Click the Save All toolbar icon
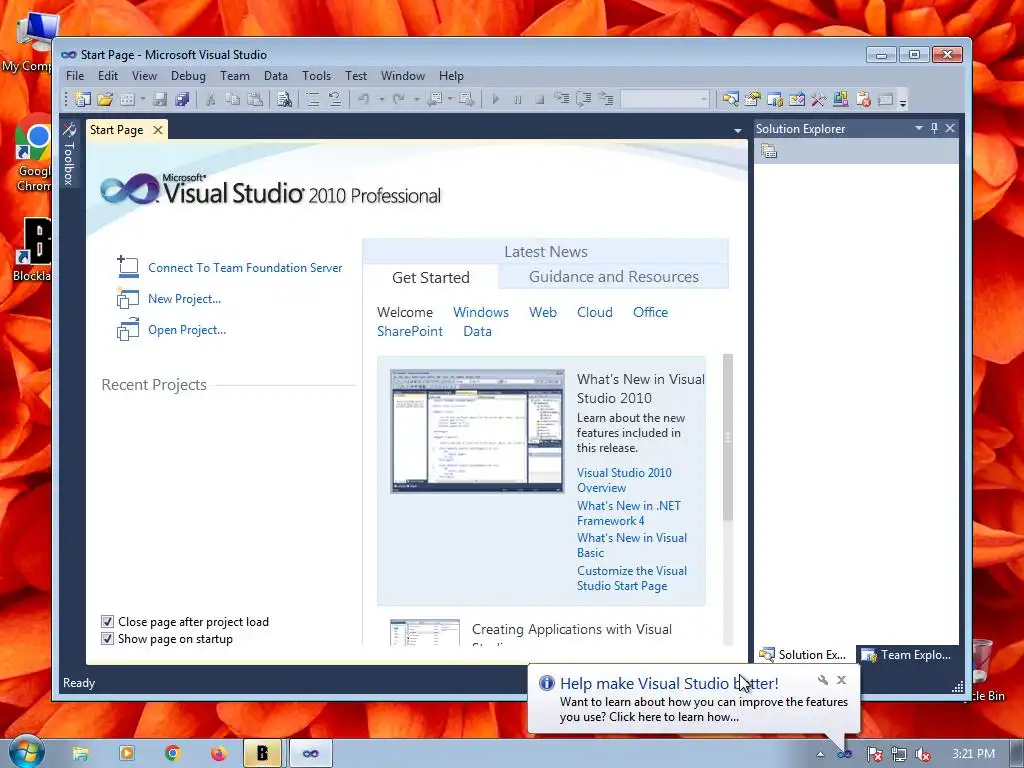The width and height of the screenshot is (1024, 768). (x=182, y=99)
